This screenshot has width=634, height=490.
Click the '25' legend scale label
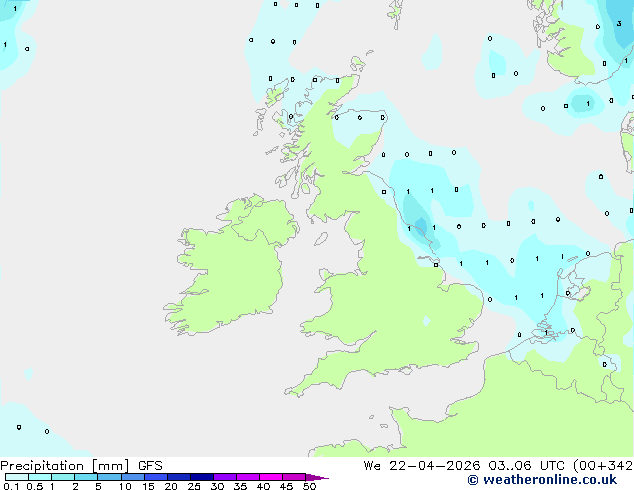pos(194,486)
